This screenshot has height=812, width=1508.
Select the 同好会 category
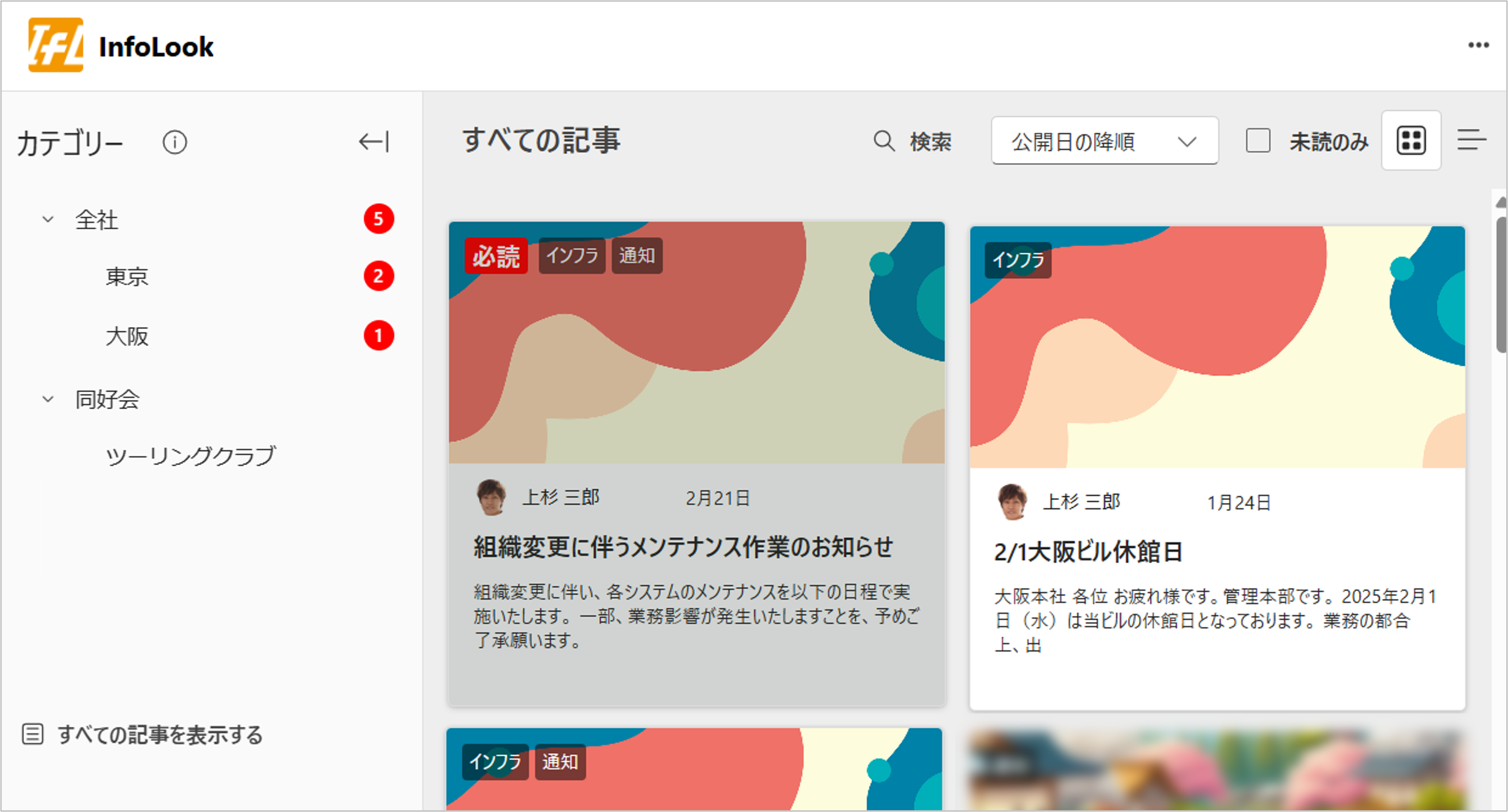click(x=107, y=399)
